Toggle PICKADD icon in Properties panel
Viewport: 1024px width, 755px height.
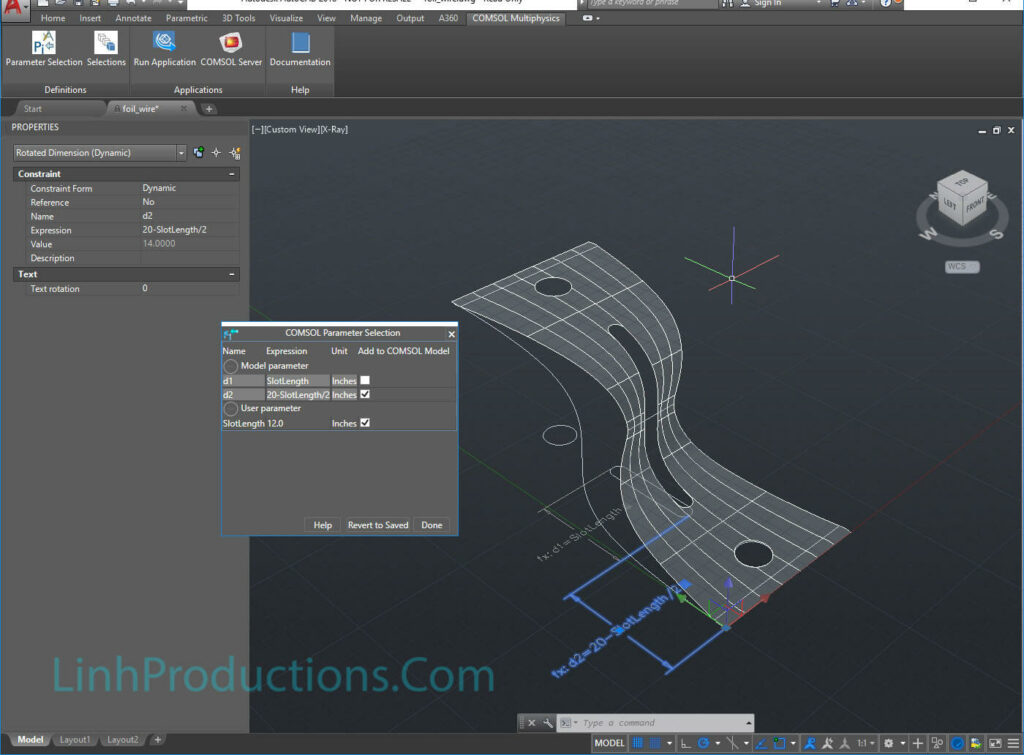pyautogui.click(x=199, y=153)
